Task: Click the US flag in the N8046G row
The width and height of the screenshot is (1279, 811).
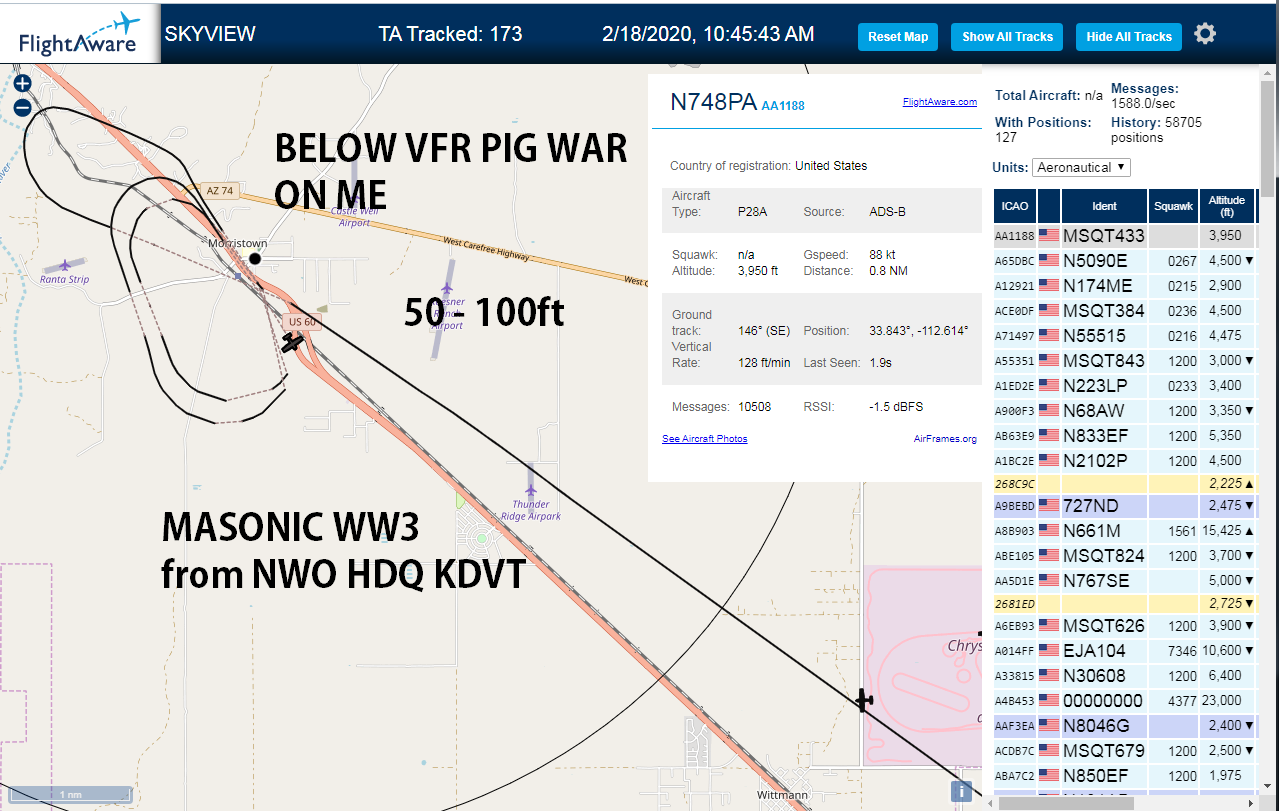Action: 1049,726
